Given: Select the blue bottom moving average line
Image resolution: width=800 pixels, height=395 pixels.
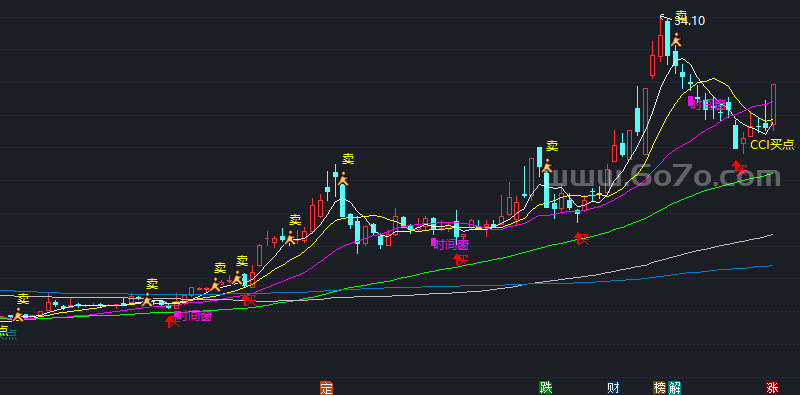Looking at the screenshot, I should pos(663,274).
